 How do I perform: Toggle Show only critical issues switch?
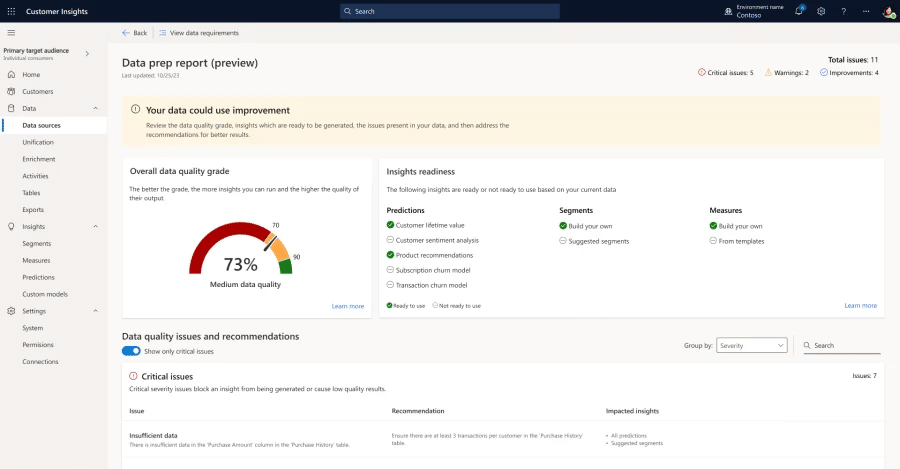coord(131,351)
